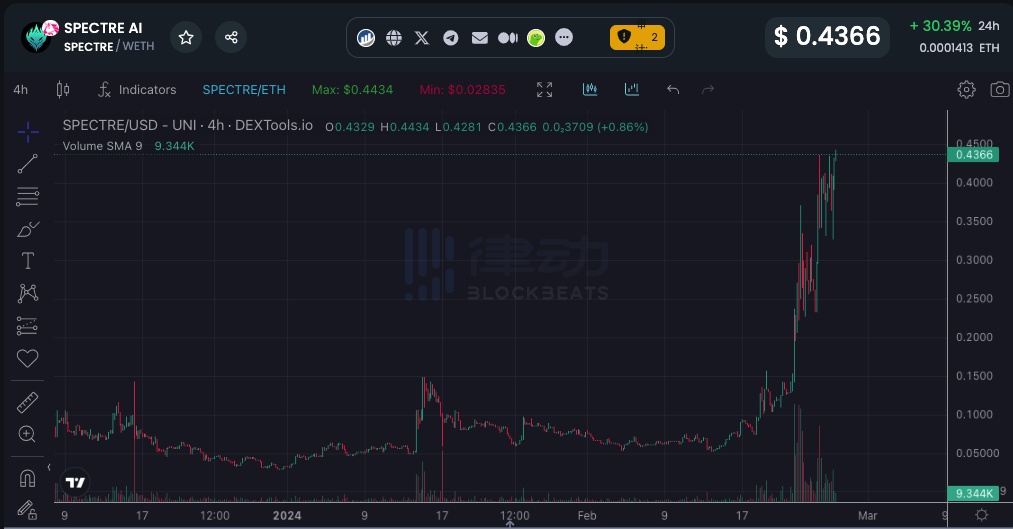Select the text annotation tool

point(28,261)
